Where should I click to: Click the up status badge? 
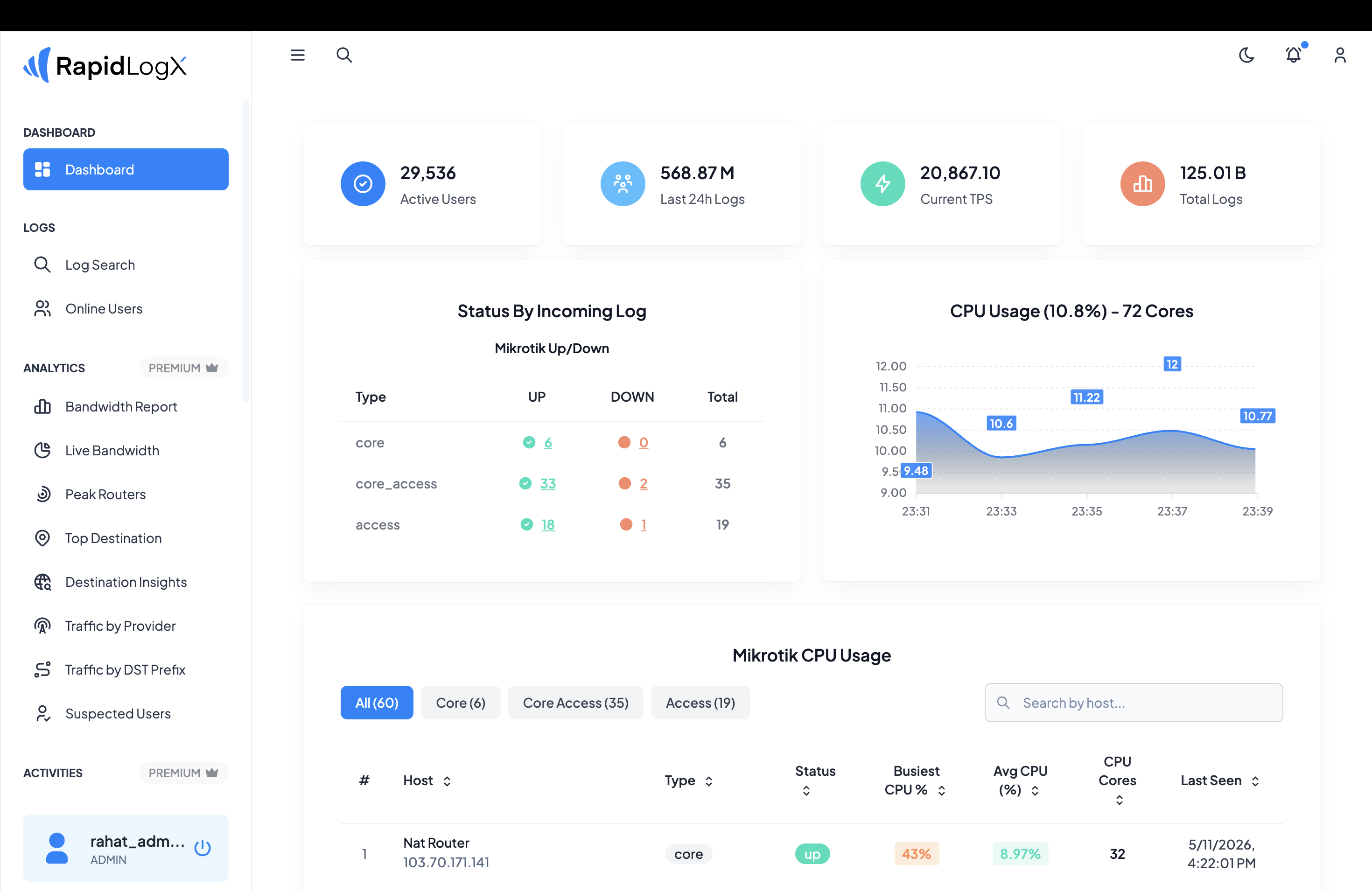(x=812, y=854)
